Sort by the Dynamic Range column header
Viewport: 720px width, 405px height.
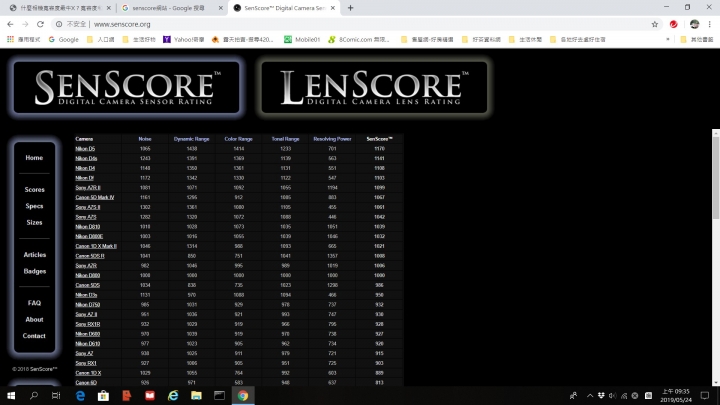(x=191, y=139)
